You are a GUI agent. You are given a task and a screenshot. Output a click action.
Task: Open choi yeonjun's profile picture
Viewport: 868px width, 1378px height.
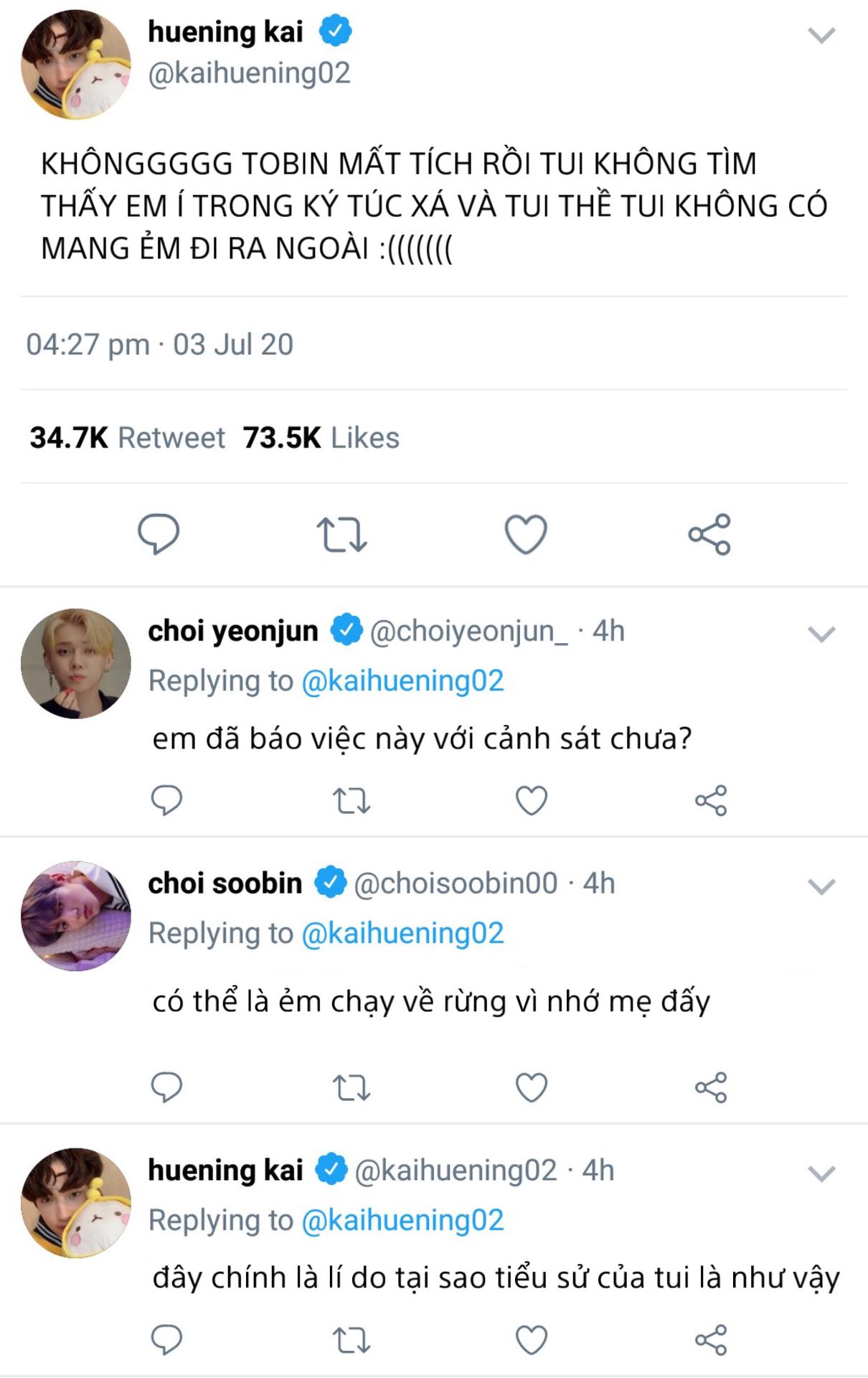click(76, 663)
